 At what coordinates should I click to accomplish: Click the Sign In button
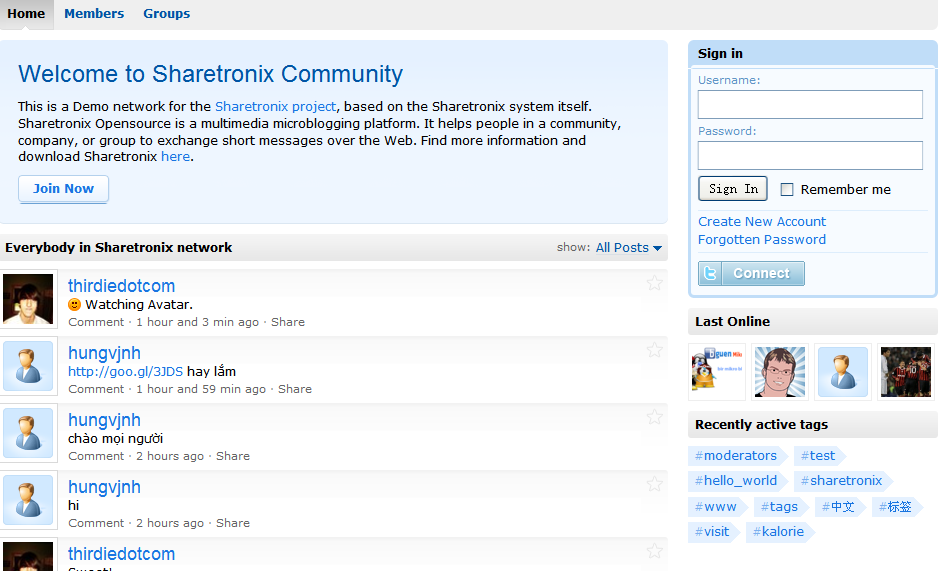coord(733,189)
